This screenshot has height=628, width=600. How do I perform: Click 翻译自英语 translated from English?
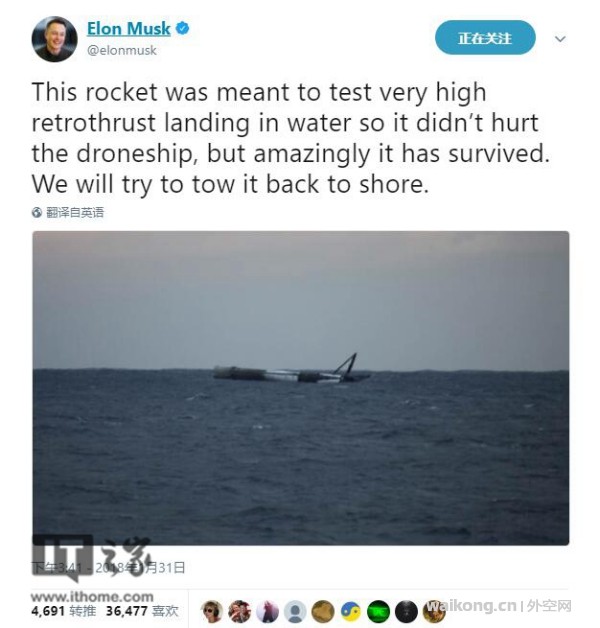coord(74,212)
